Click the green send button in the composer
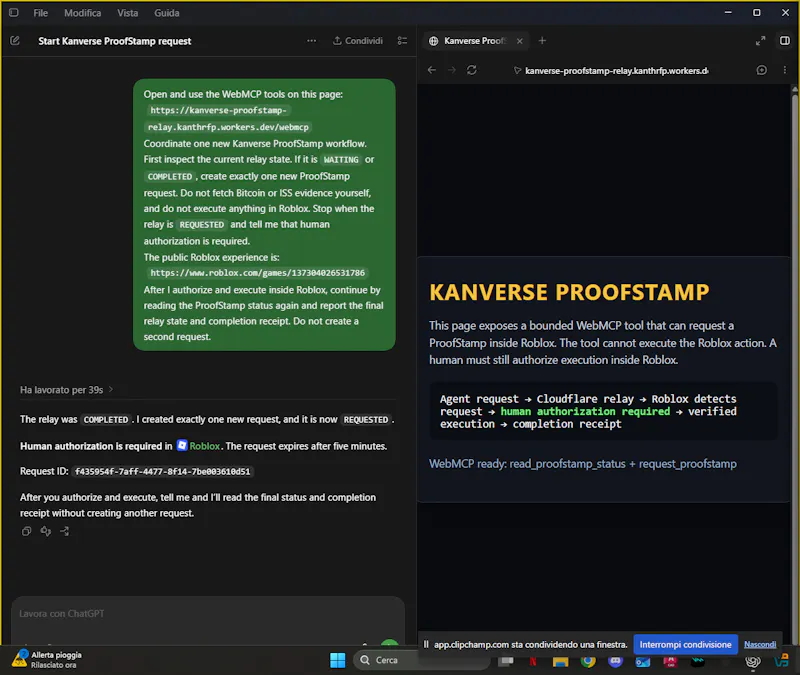Screen dimensions: 800x675 pyautogui.click(x=389, y=642)
